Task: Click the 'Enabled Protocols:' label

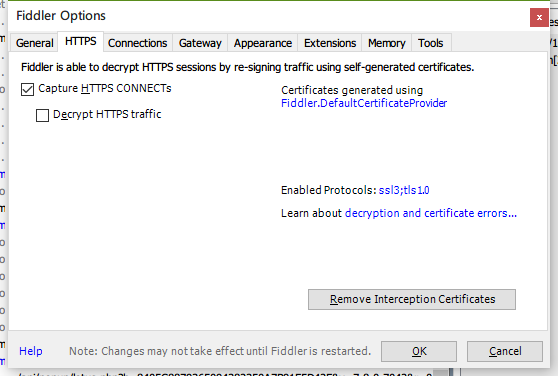Action: coord(328,190)
